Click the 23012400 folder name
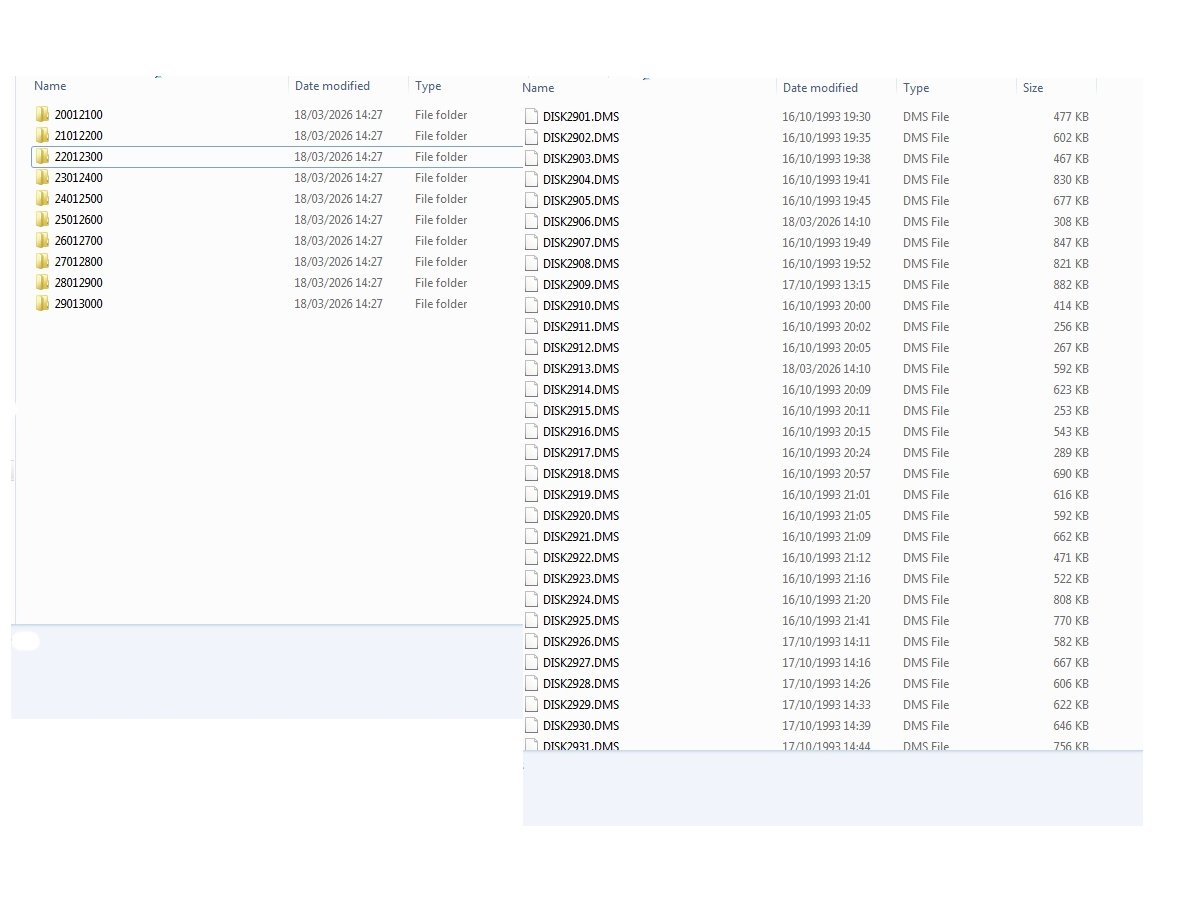The height and width of the screenshot is (900, 1200). click(x=79, y=178)
